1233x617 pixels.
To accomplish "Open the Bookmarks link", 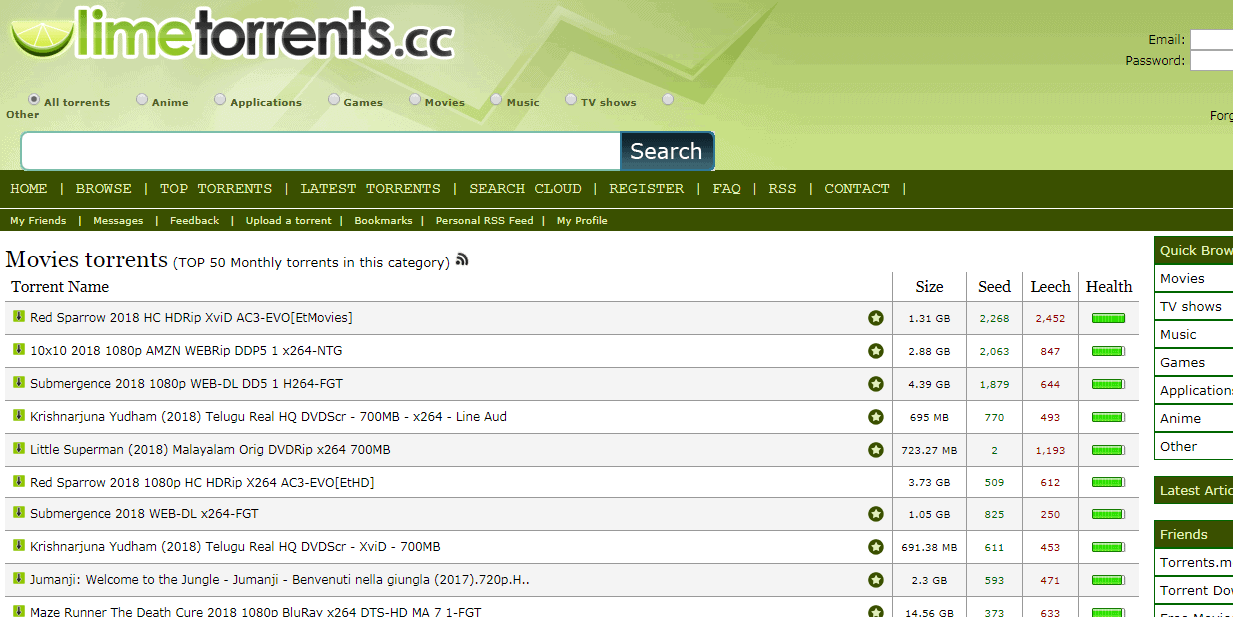I will pos(383,221).
